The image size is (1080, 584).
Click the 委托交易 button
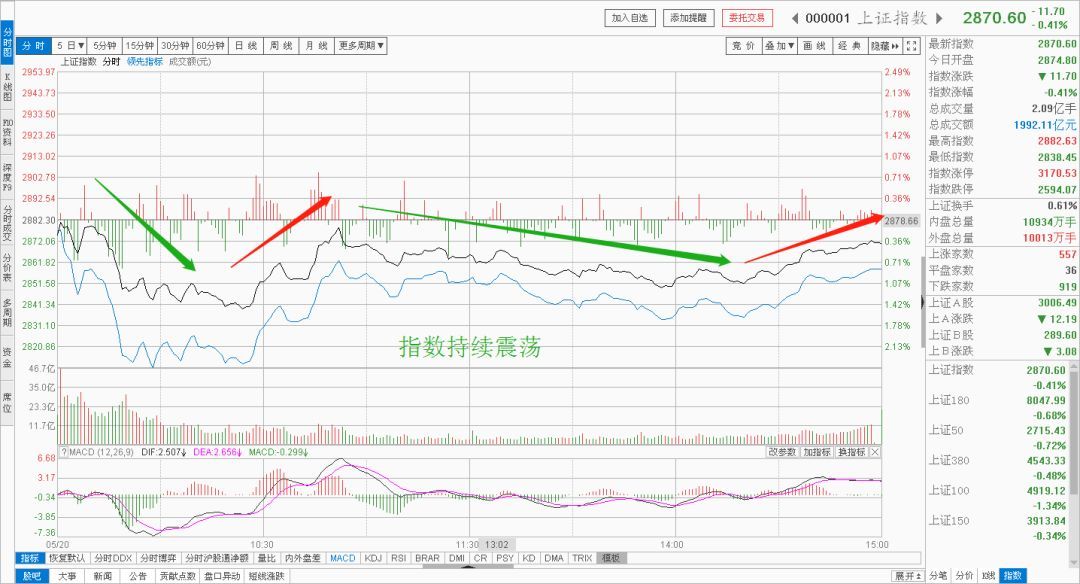tap(747, 18)
